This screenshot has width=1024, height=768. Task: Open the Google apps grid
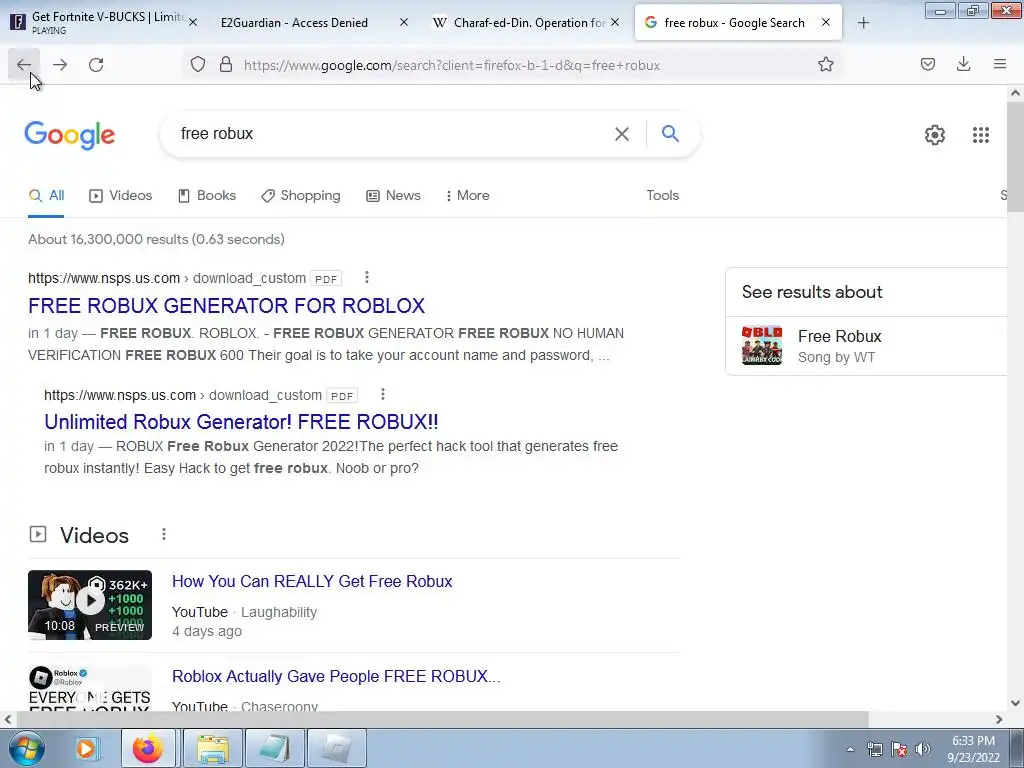coord(980,135)
